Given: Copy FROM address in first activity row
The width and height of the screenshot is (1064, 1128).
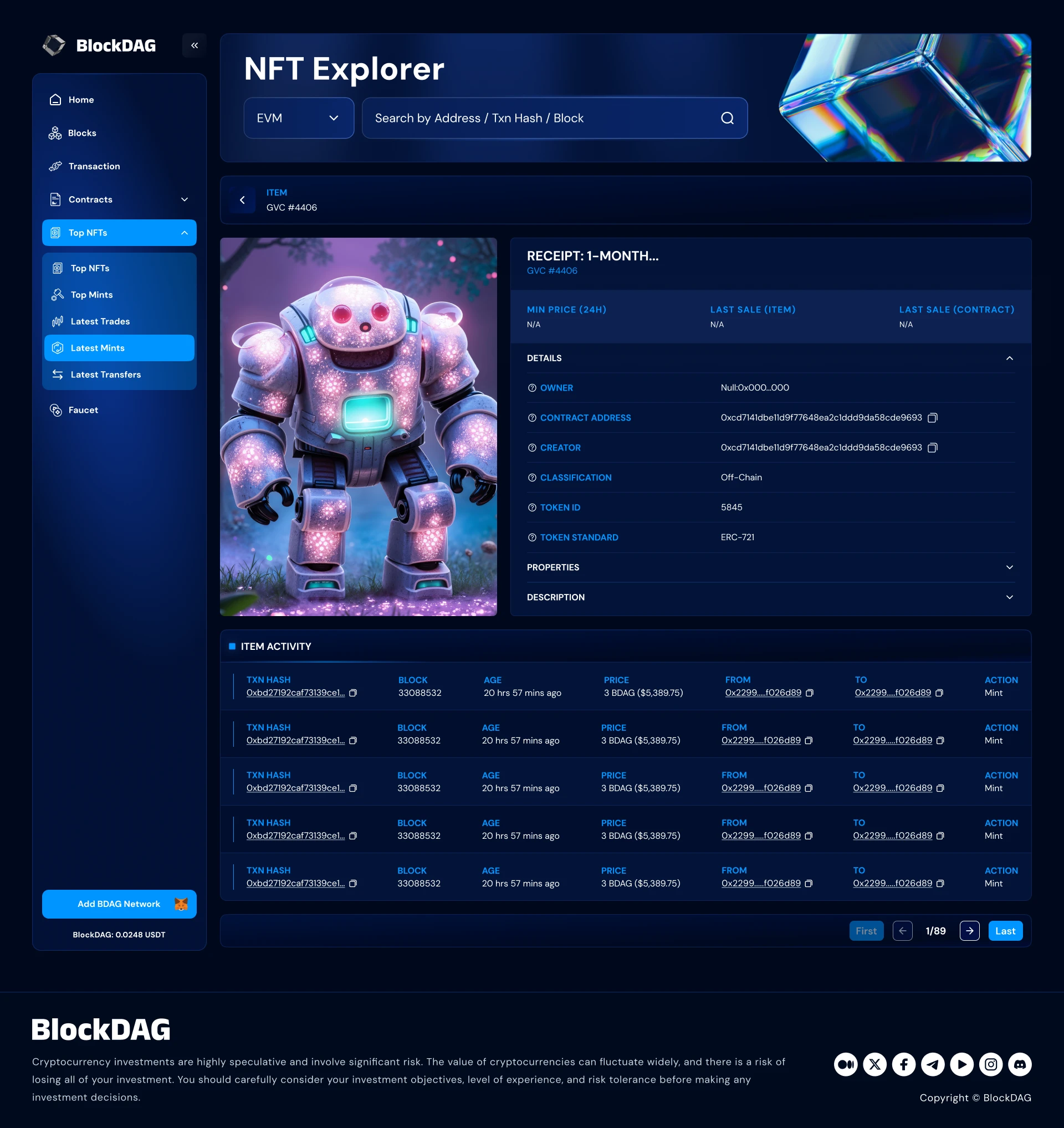Looking at the screenshot, I should [810, 693].
